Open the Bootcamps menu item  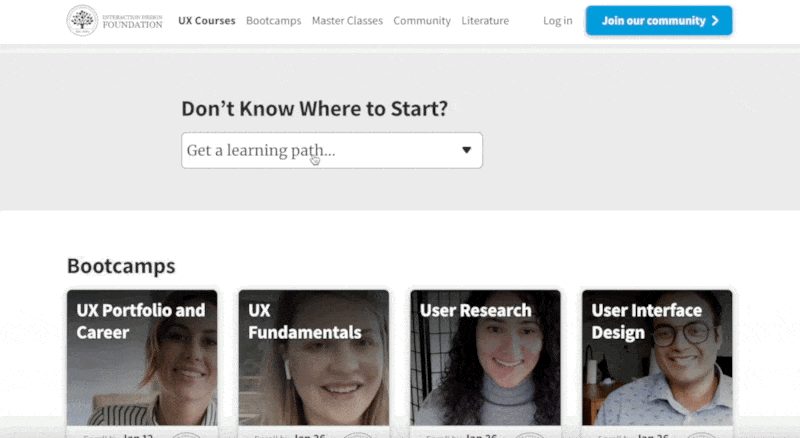[x=273, y=21]
